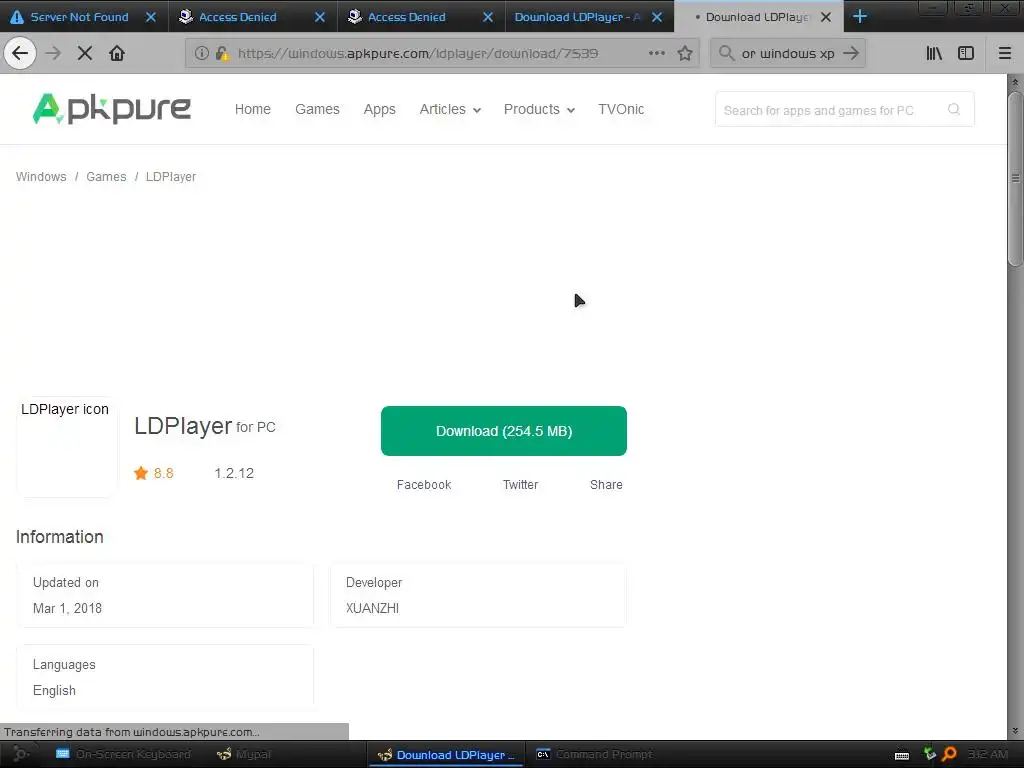Share on Facebook link
Viewport: 1024px width, 768px height.
point(424,485)
